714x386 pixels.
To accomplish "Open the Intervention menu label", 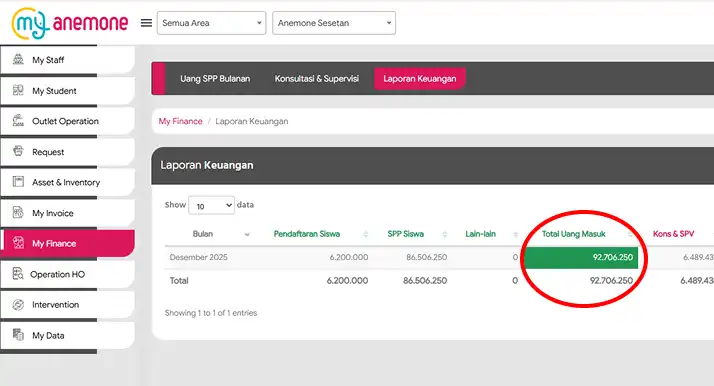I will pos(55,305).
